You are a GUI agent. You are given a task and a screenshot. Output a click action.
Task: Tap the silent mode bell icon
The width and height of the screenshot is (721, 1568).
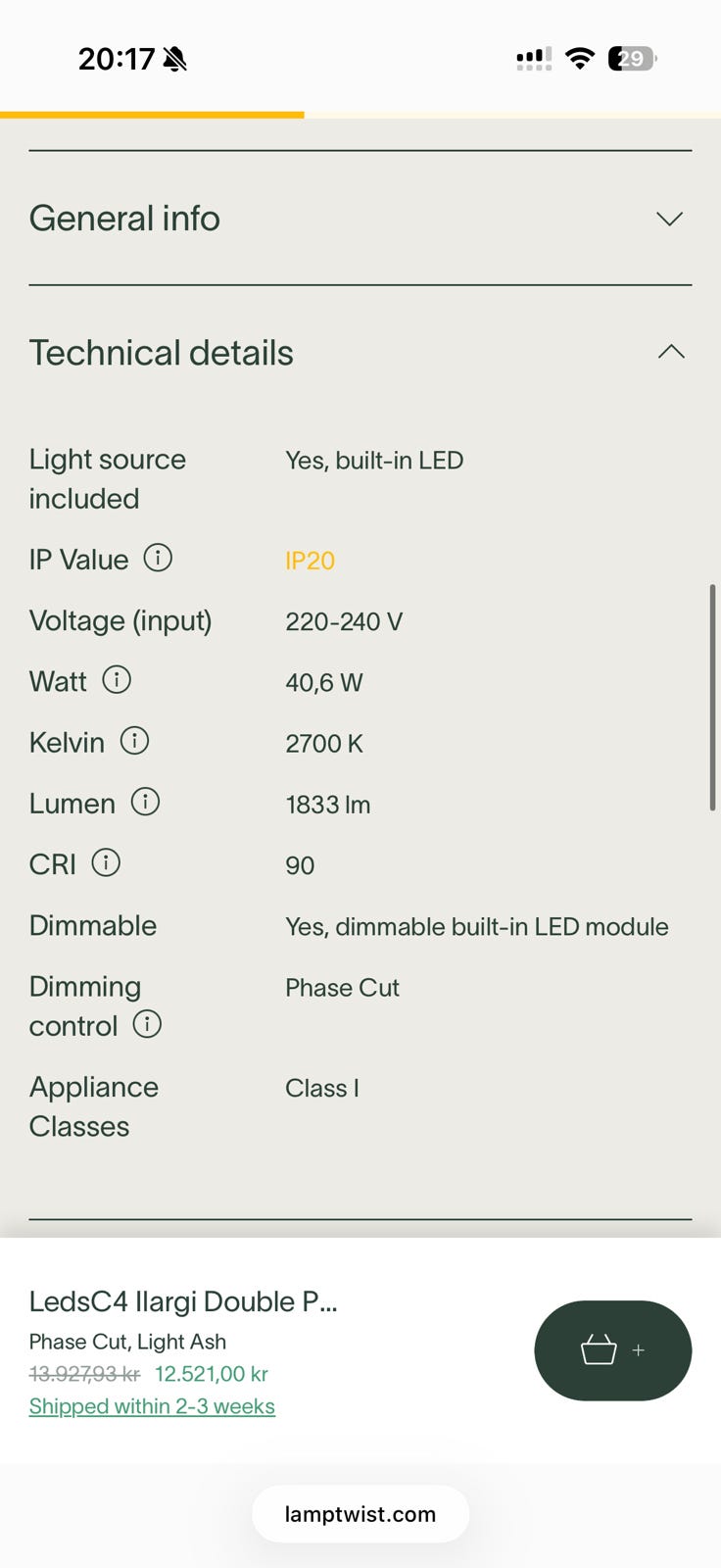[x=175, y=60]
